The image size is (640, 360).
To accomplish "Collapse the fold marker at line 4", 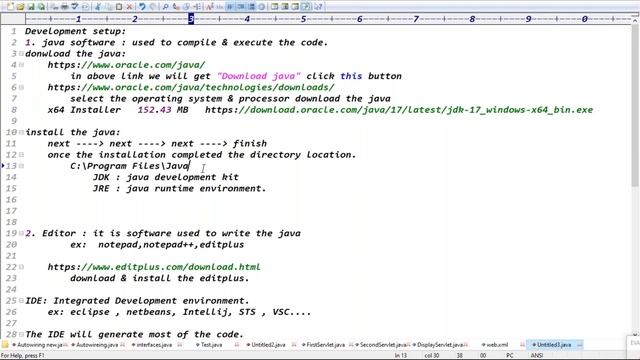I will pyautogui.click(x=21, y=65).
